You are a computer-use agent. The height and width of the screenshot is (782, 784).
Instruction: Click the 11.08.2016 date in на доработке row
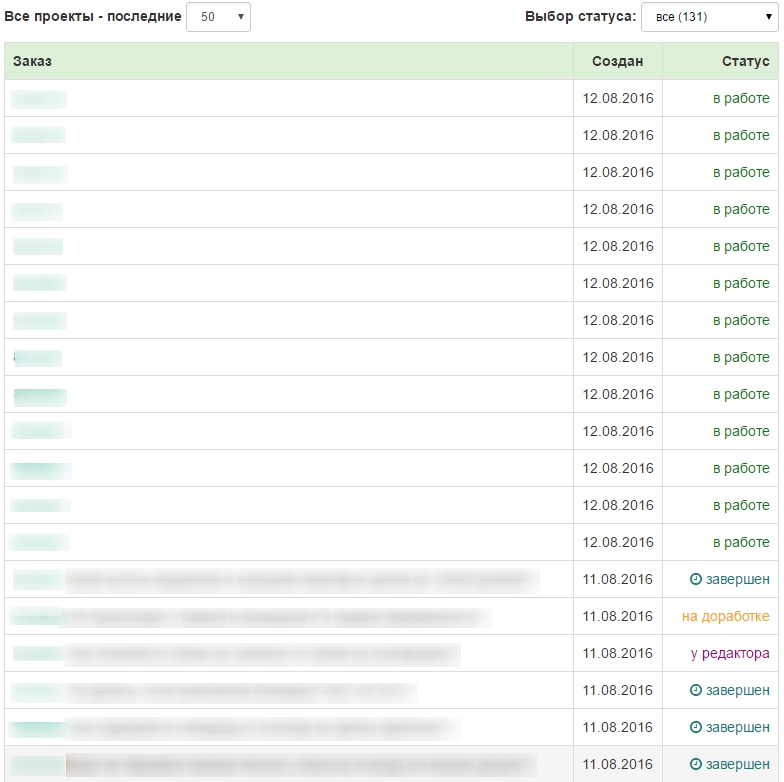click(618, 616)
